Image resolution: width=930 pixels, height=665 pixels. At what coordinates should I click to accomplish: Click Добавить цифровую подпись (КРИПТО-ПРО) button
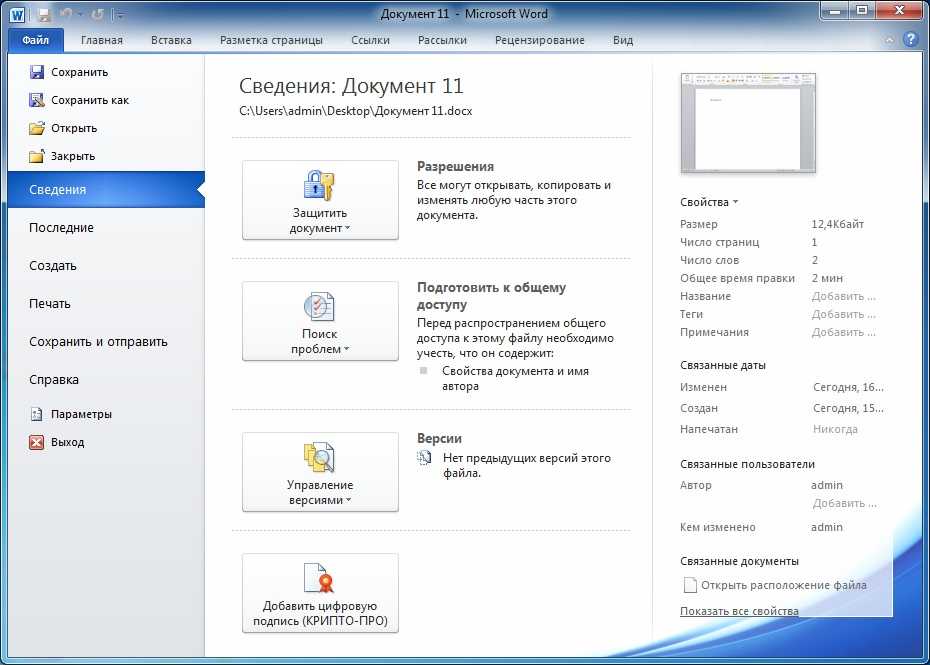(320, 593)
